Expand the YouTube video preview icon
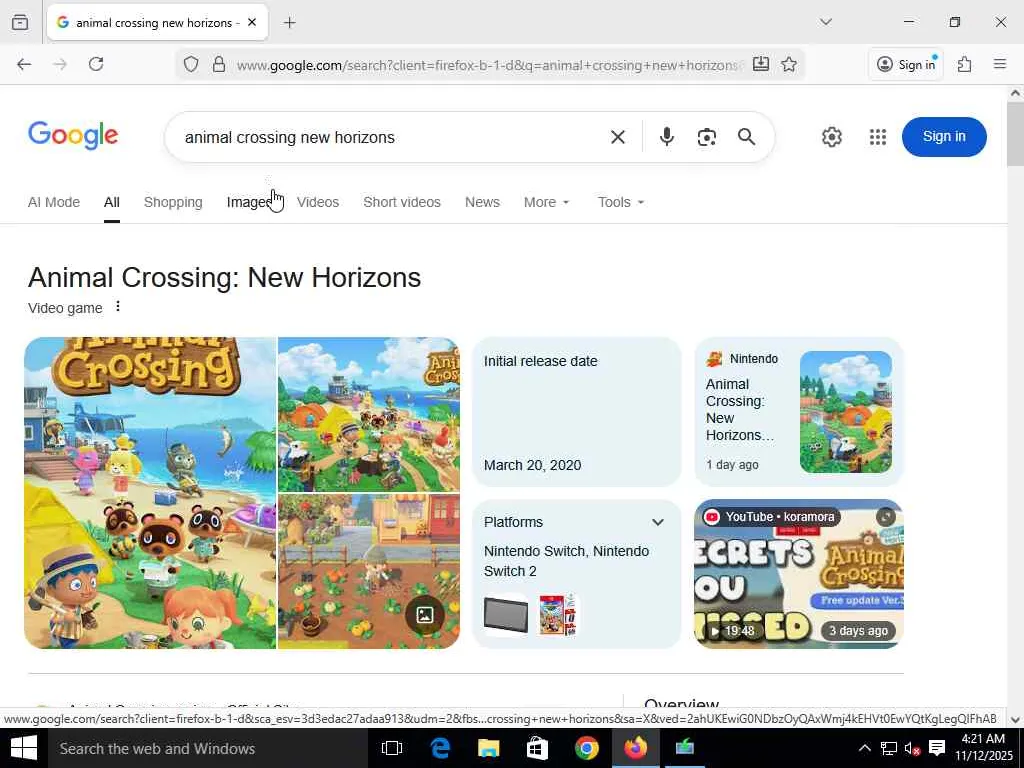1024x768 pixels. (886, 517)
